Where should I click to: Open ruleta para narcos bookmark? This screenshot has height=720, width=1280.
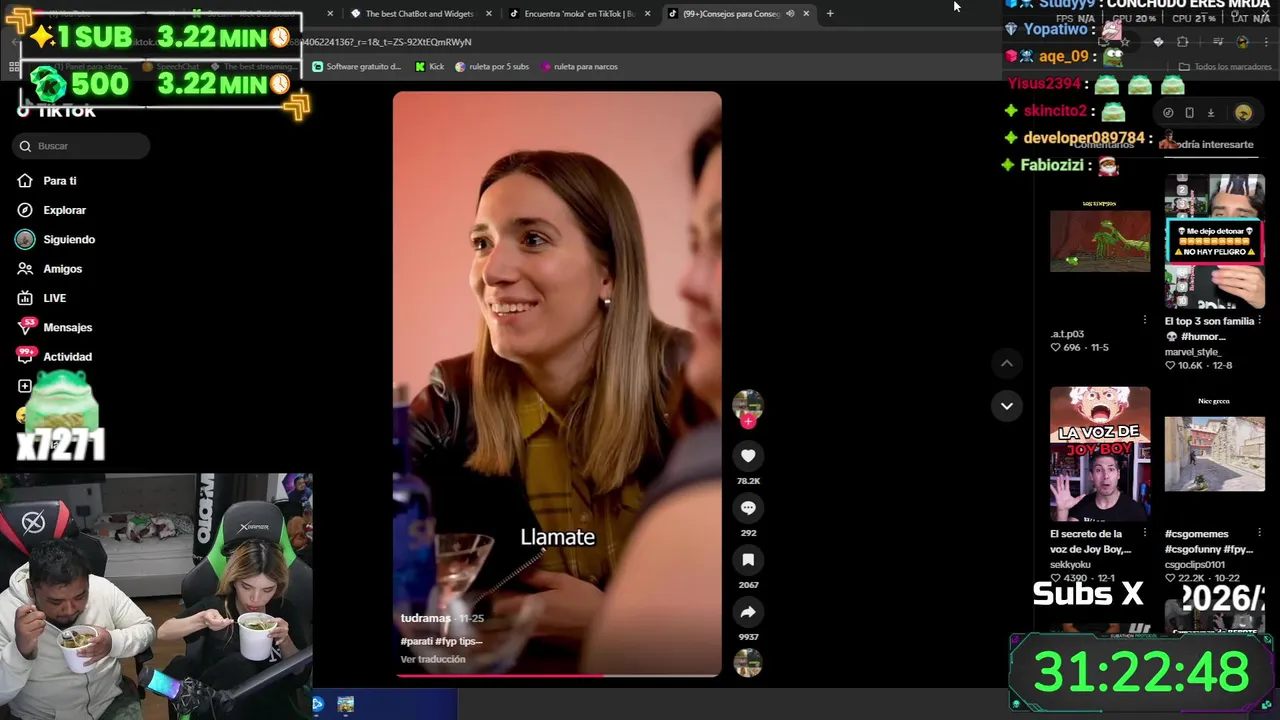pyautogui.click(x=578, y=67)
